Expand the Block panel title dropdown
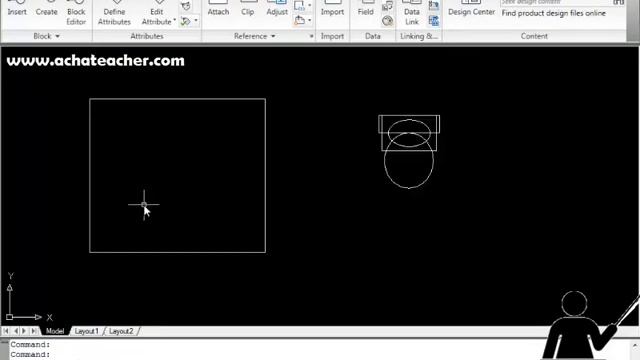This screenshot has width=640, height=360. click(46, 36)
